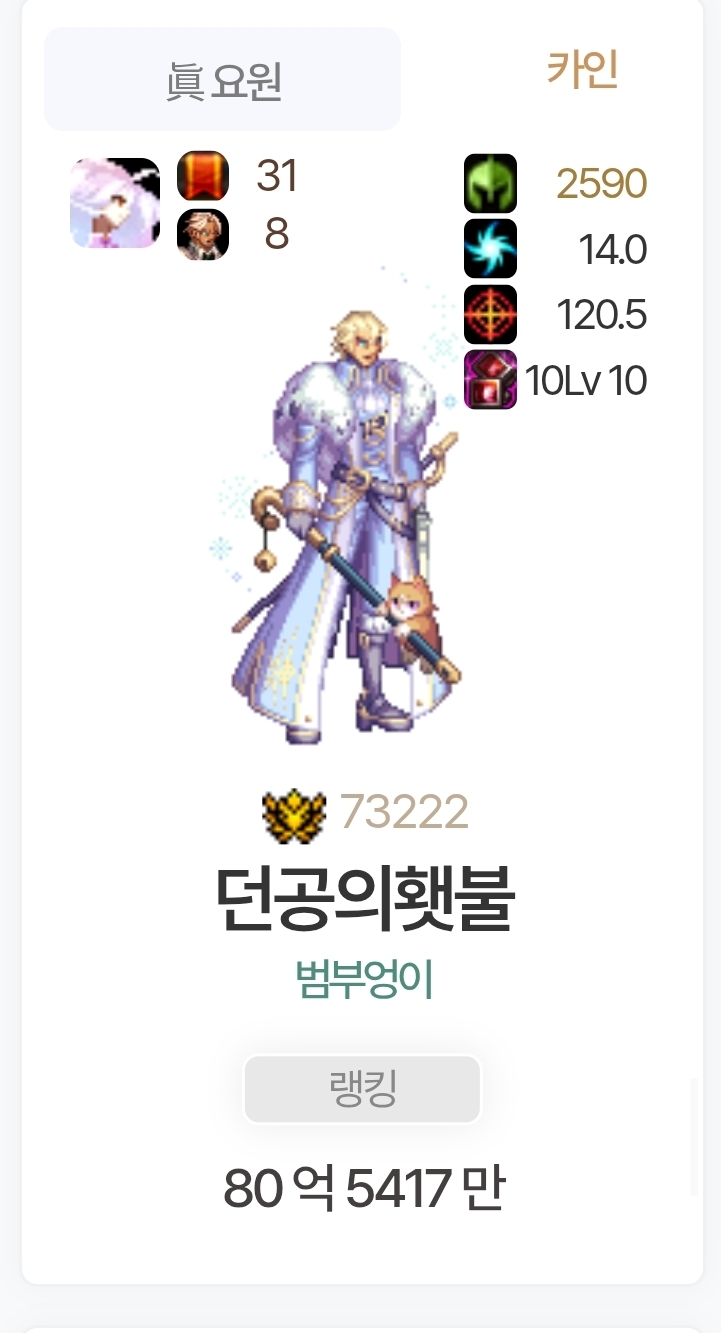Click the golden crest emblem icon

[x=294, y=816]
